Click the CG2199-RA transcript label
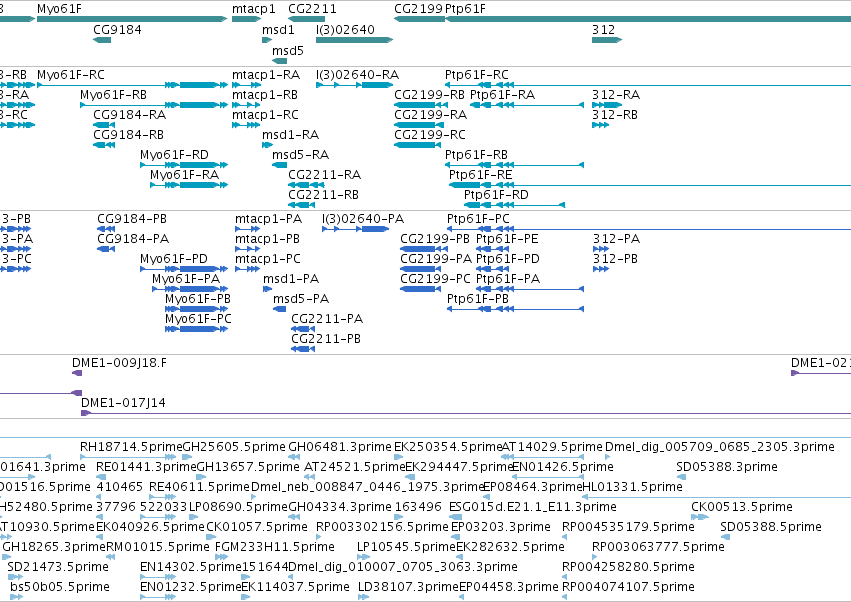This screenshot has height=602, width=851. pyautogui.click(x=430, y=115)
